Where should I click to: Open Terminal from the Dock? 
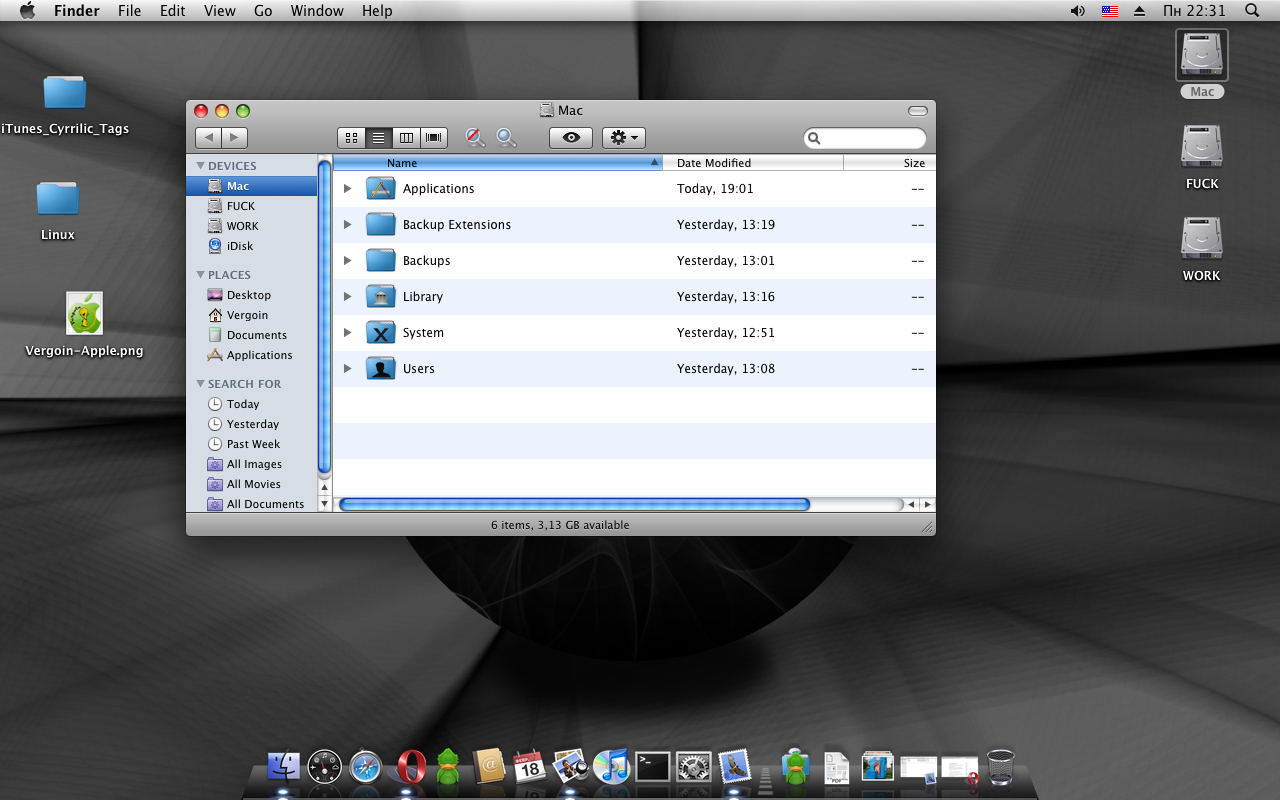[652, 767]
